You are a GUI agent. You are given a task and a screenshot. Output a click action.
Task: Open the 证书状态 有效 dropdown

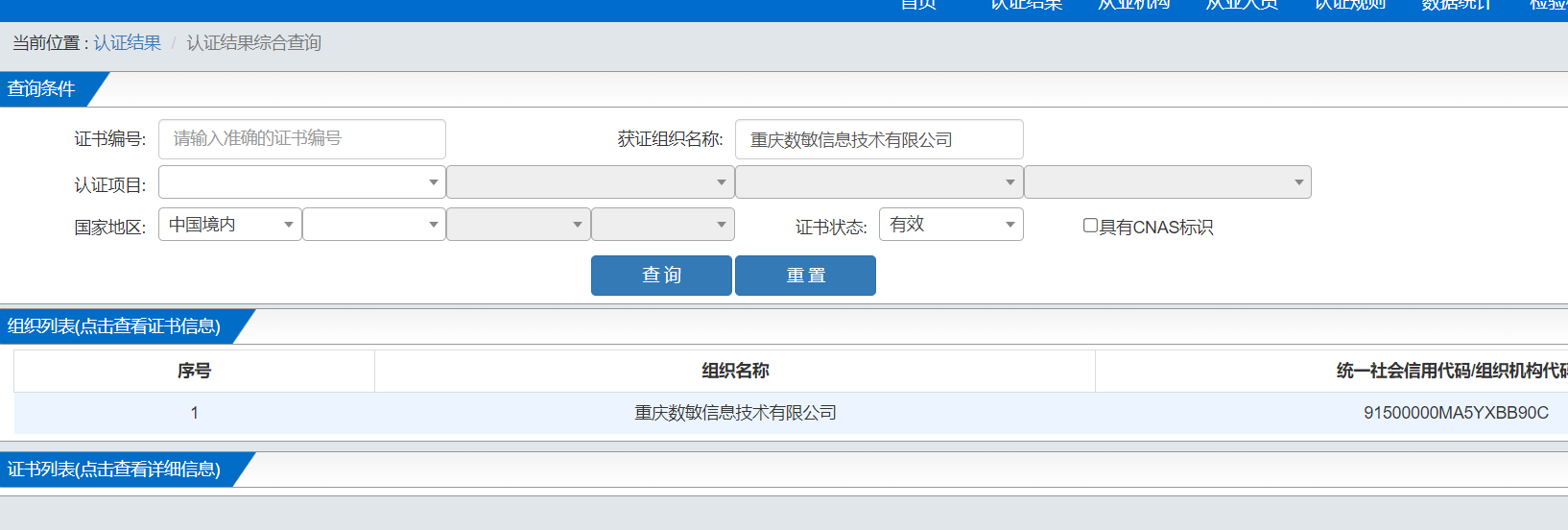[x=951, y=225]
